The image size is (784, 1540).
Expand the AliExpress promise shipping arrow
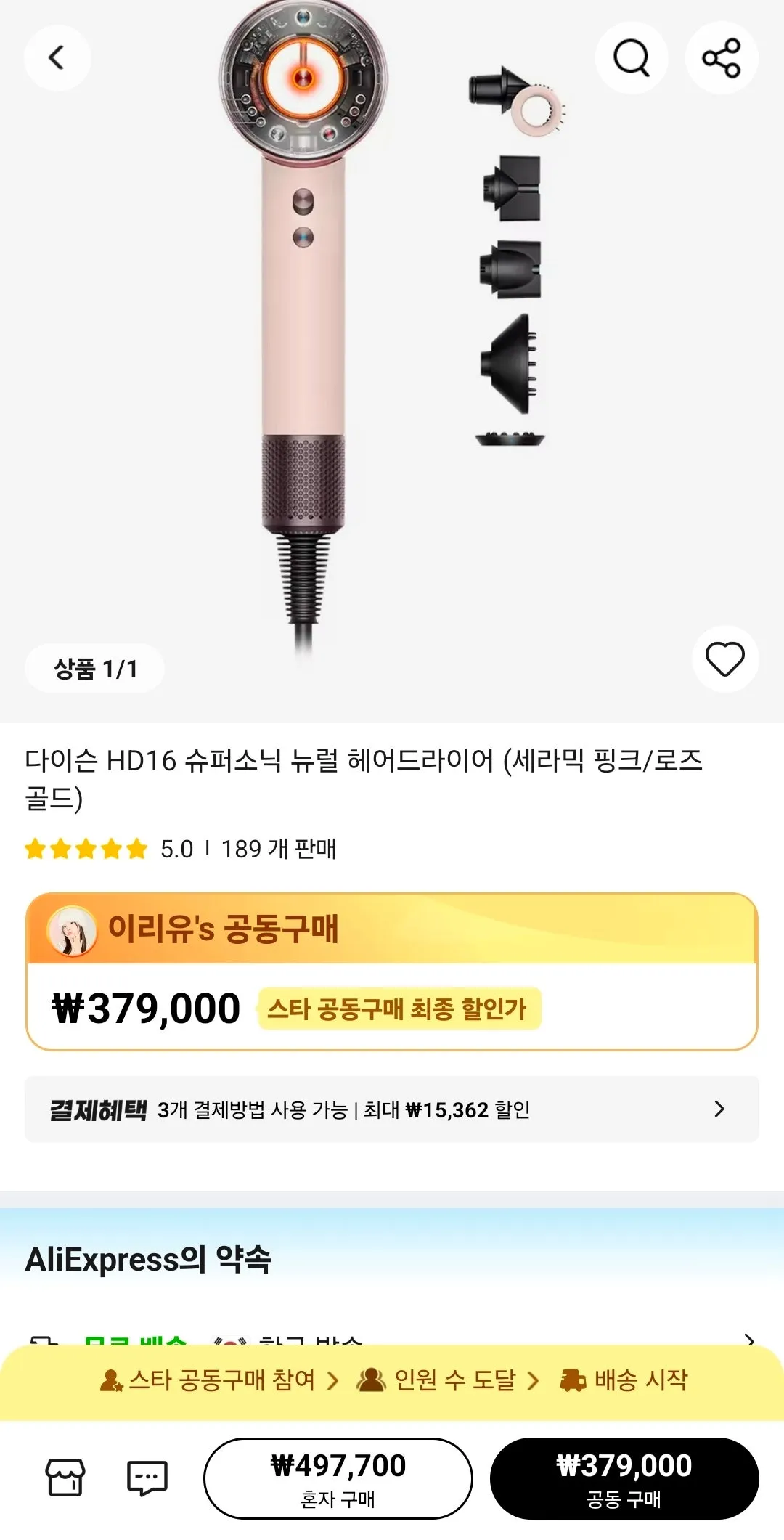tap(750, 1338)
